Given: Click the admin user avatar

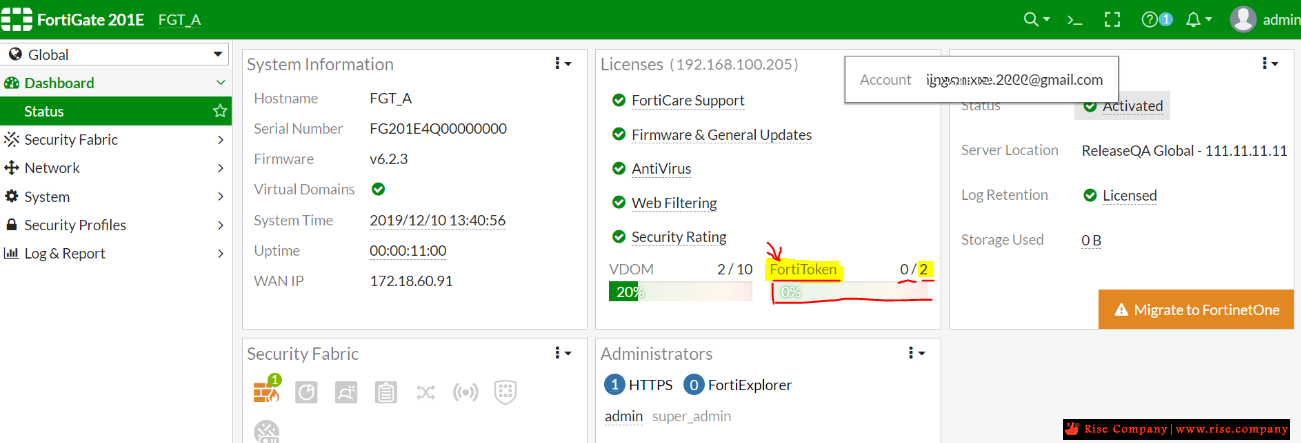Looking at the screenshot, I should pos(1243,19).
